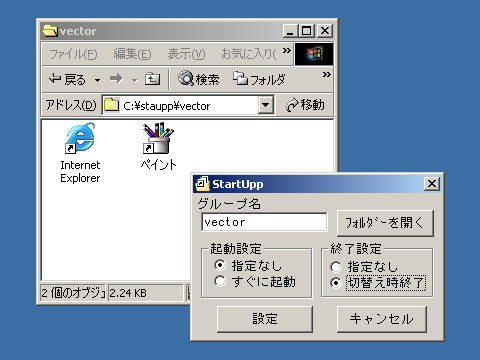This screenshot has width=480, height=360.
Task: Click the 移動 go button
Action: pyautogui.click(x=305, y=105)
